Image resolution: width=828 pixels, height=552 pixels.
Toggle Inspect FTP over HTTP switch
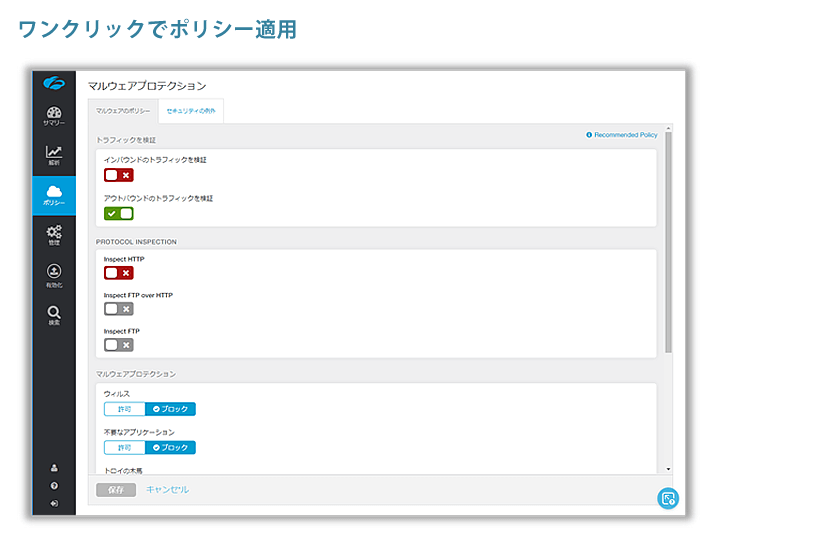click(118, 309)
